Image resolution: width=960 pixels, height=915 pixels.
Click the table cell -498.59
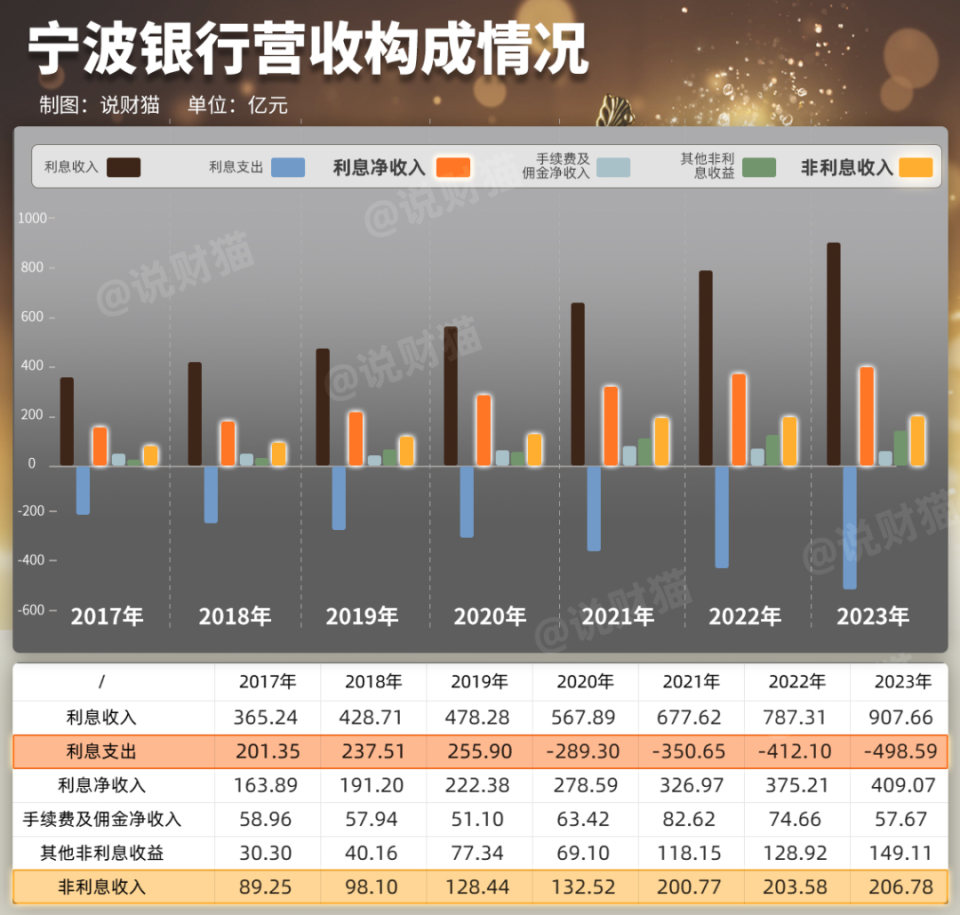coord(901,751)
